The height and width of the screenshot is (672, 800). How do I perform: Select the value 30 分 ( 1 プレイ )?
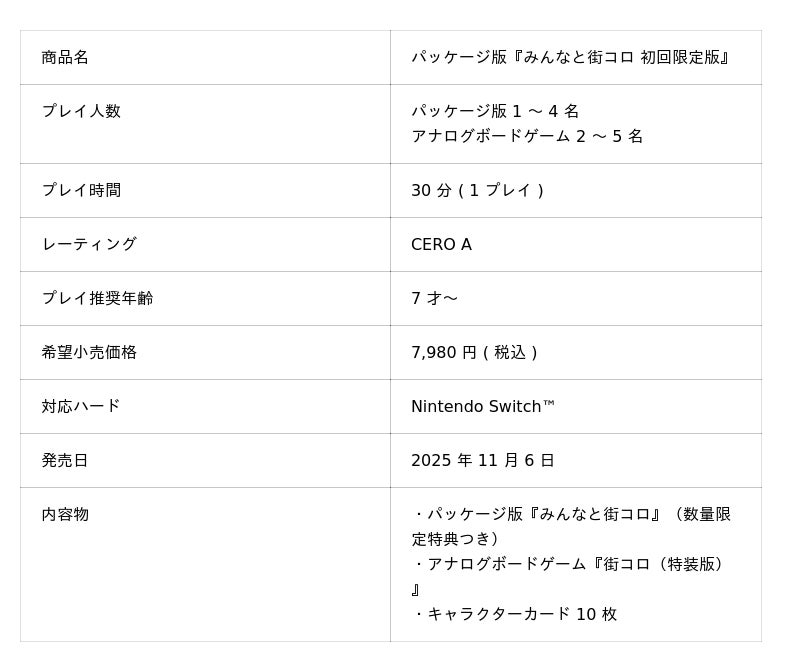477,190
